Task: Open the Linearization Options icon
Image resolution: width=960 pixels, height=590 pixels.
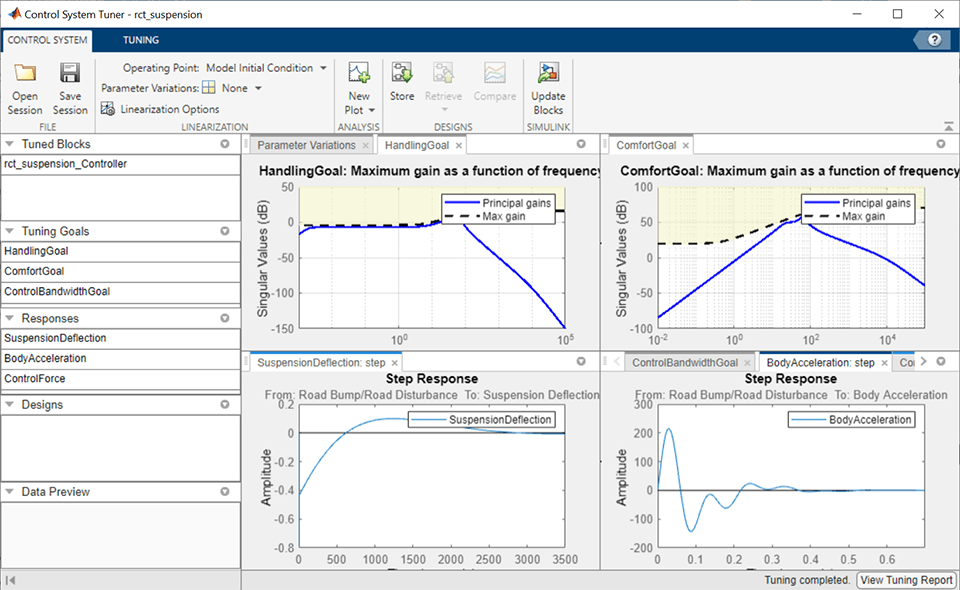Action: [108, 109]
